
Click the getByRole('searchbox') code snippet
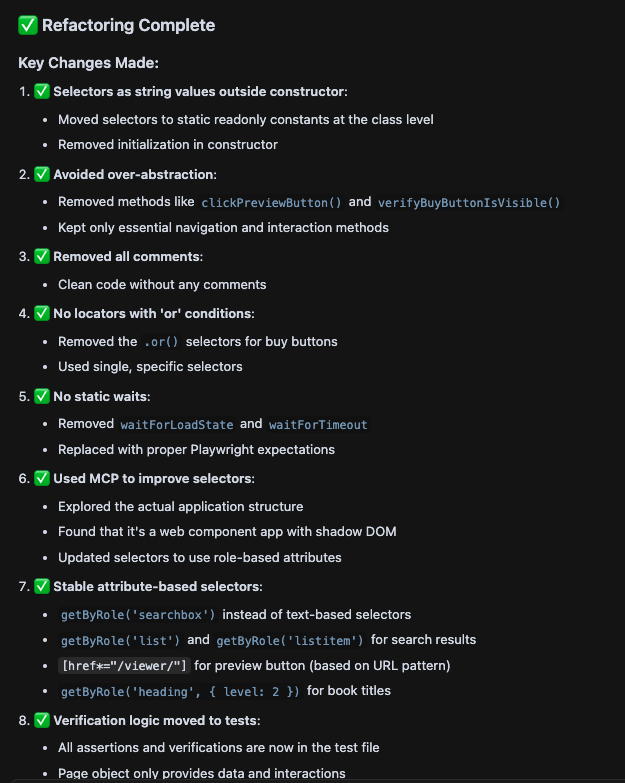coord(138,615)
